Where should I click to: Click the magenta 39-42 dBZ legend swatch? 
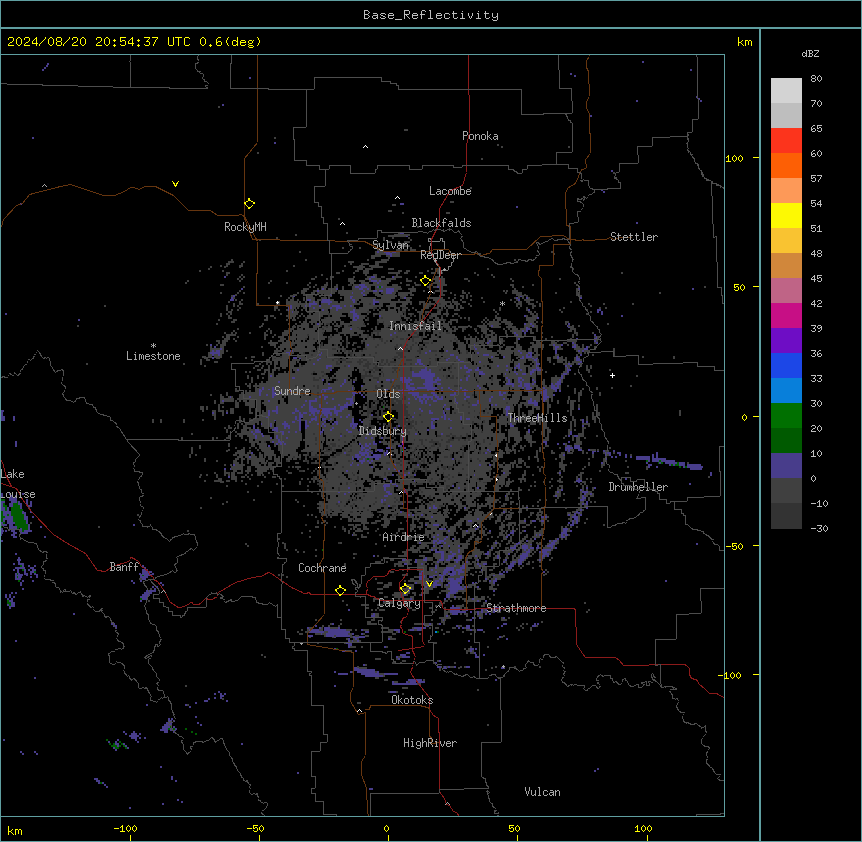click(x=786, y=315)
